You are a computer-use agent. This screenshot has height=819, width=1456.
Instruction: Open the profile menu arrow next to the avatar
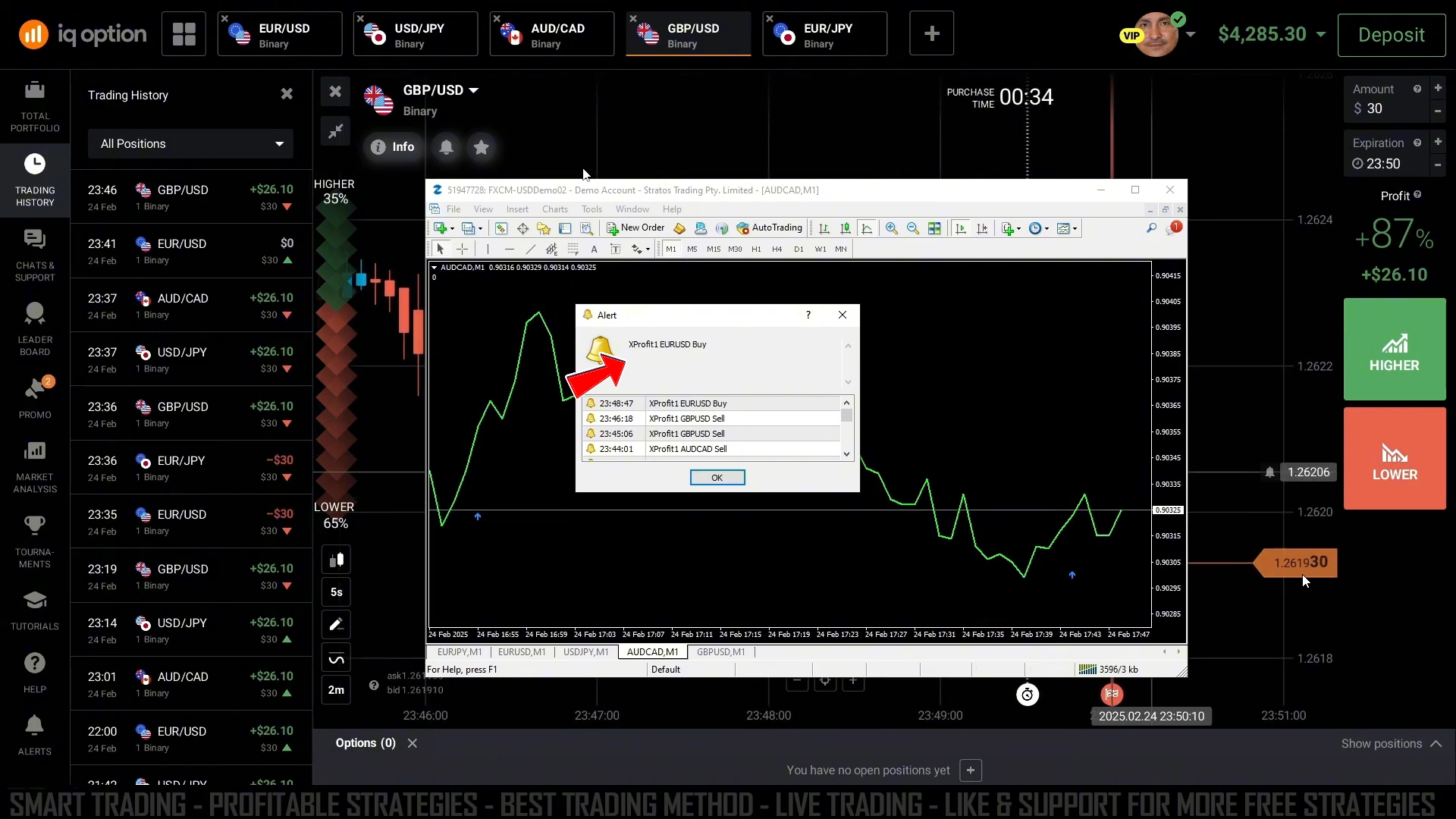click(1191, 35)
